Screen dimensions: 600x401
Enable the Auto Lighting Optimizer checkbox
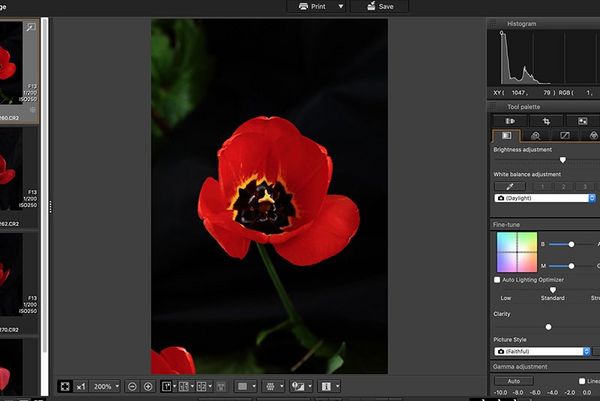(x=497, y=280)
